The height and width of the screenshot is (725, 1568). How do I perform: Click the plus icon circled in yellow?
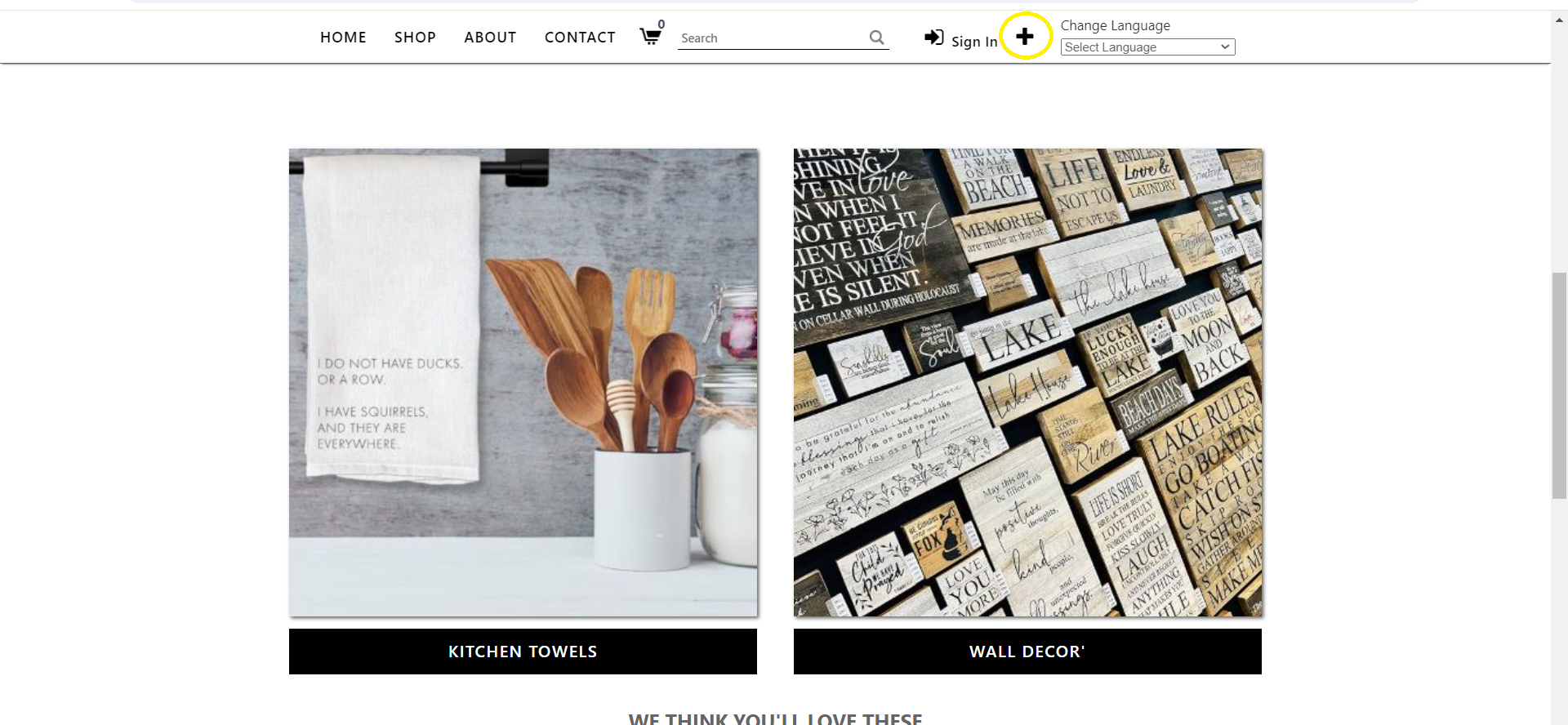pyautogui.click(x=1025, y=36)
